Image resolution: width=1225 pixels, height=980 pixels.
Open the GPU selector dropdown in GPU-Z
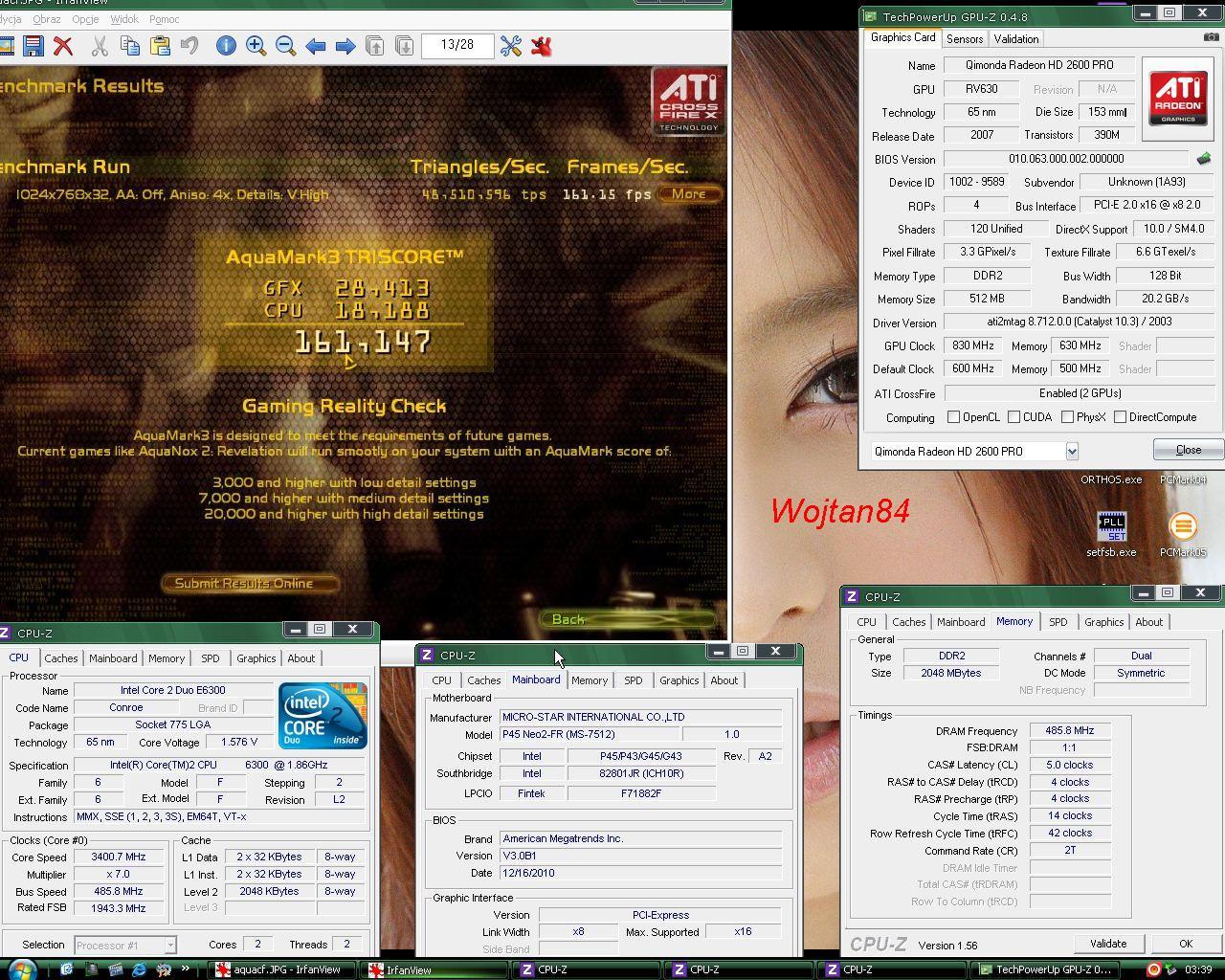click(1072, 451)
